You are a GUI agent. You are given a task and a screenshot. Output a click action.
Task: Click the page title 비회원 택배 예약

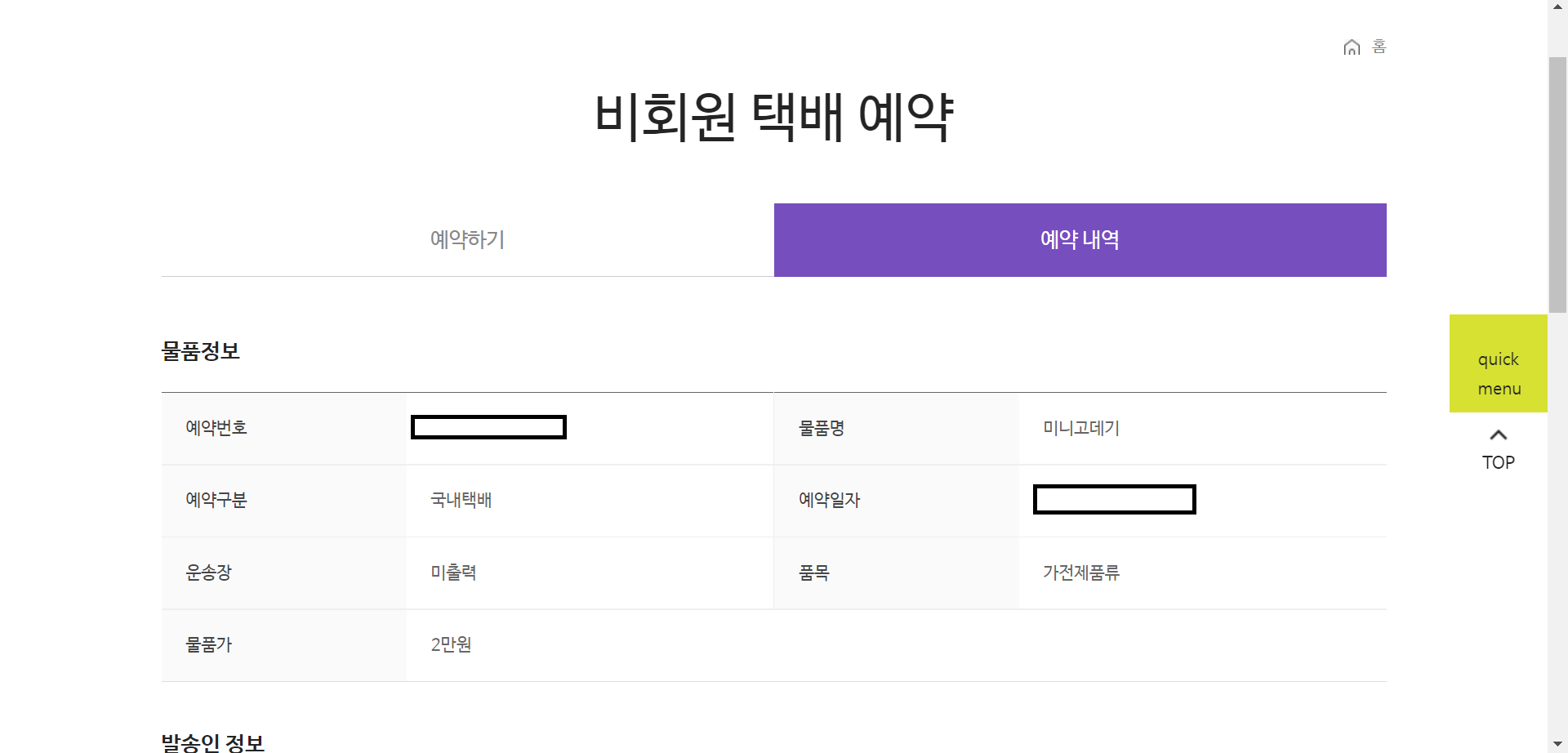[774, 115]
